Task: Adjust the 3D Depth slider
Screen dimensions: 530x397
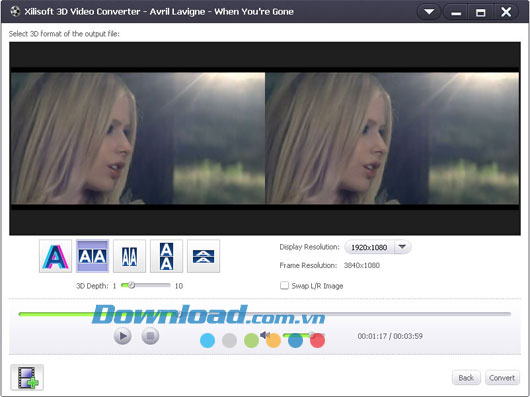Action: coord(146,286)
